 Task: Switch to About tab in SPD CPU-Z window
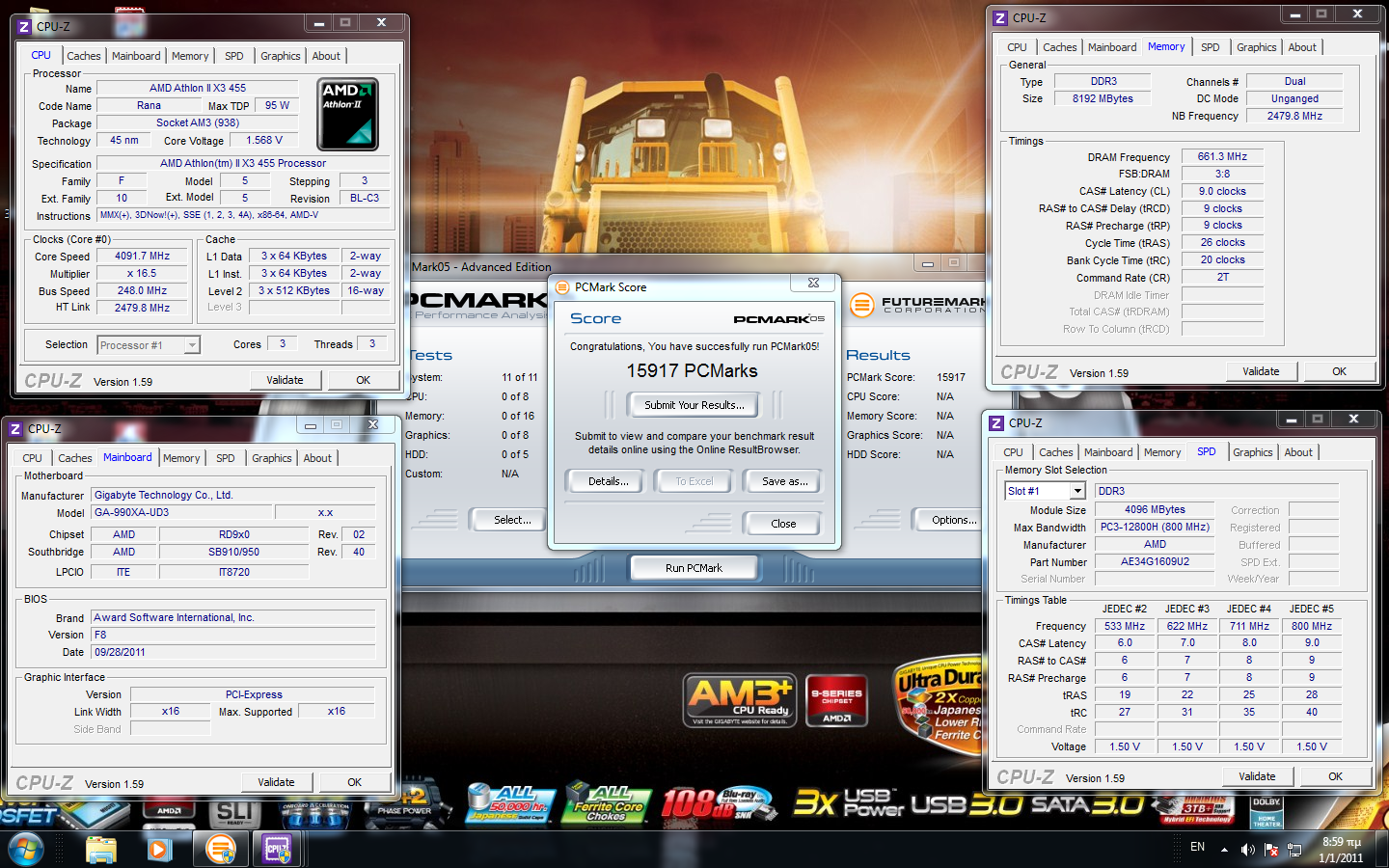click(x=1298, y=452)
